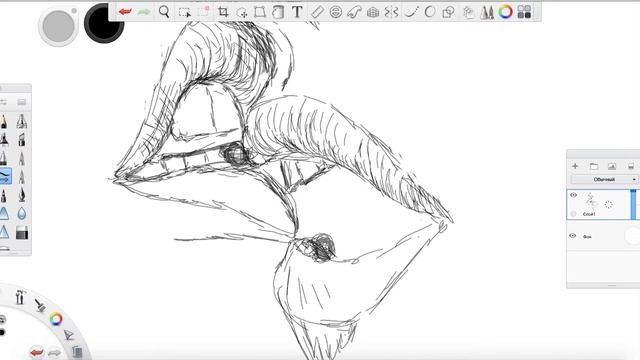The image size is (640, 360).
Task: Open brush library icon at palette top
Action: click(22, 102)
